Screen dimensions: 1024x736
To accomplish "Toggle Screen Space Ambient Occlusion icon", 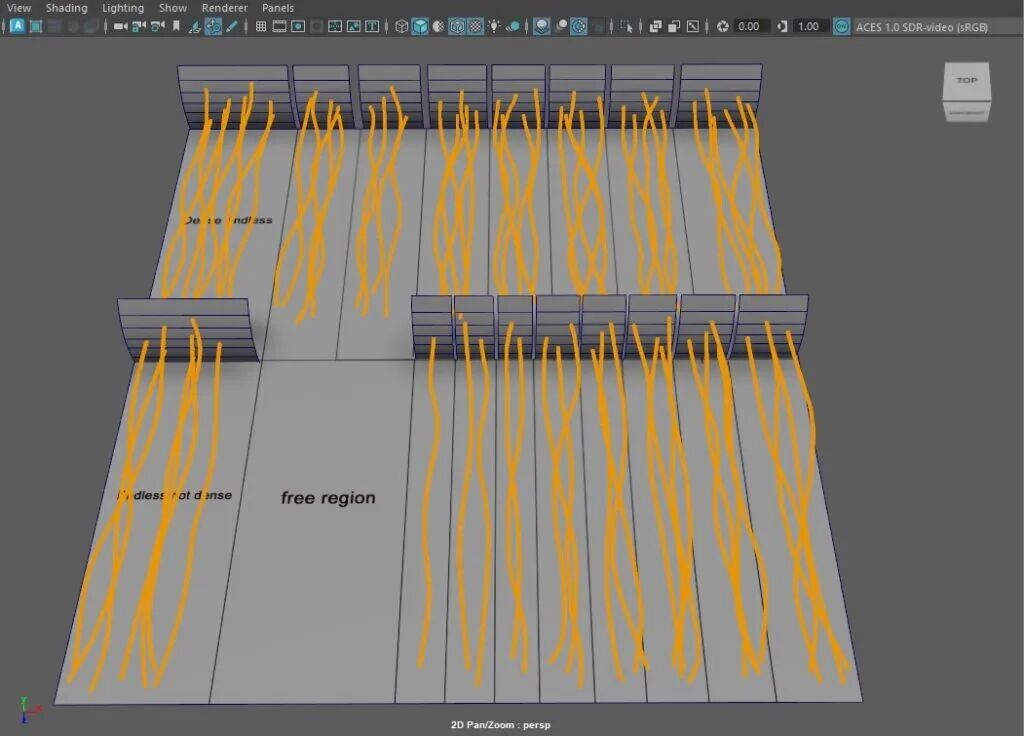I will pyautogui.click(x=541, y=26).
